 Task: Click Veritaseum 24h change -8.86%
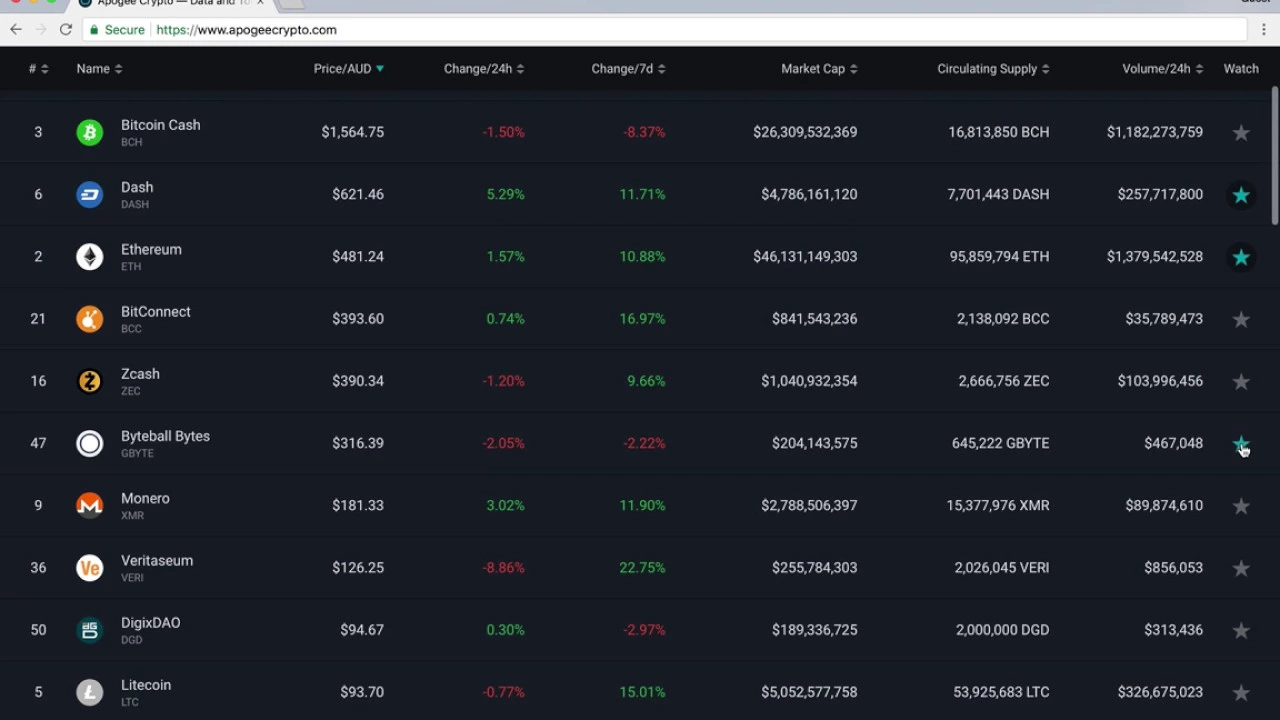(x=503, y=568)
